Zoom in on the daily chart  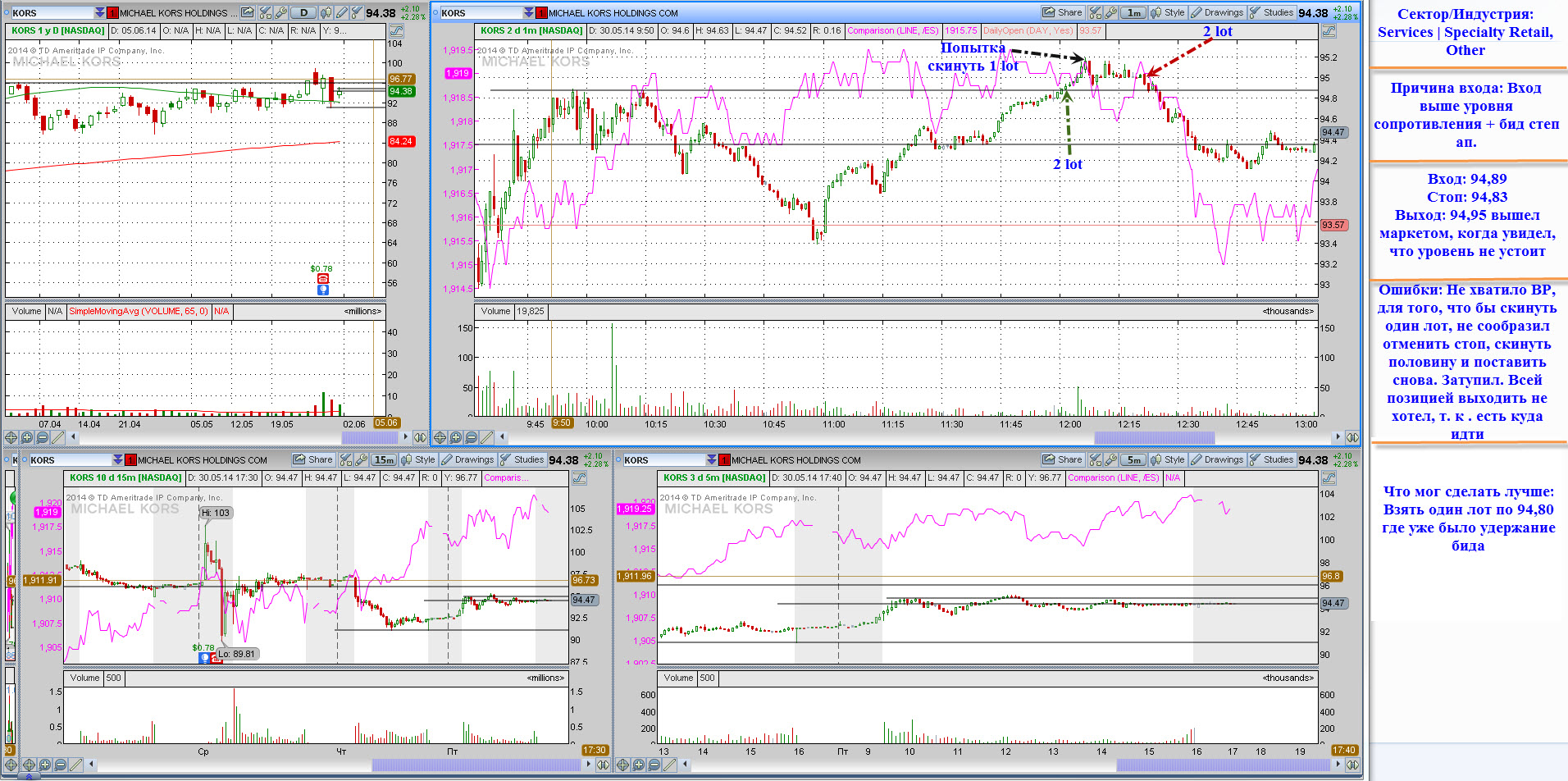(26, 437)
